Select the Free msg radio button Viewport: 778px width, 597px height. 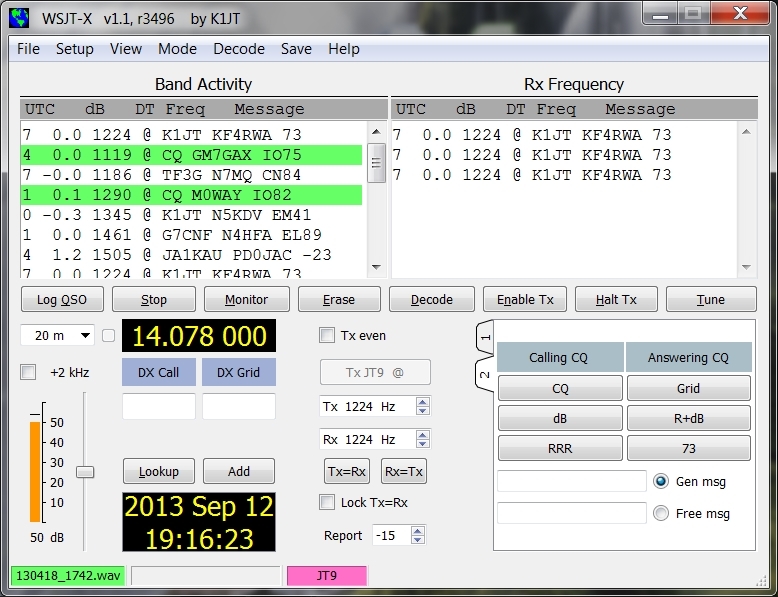pos(661,514)
